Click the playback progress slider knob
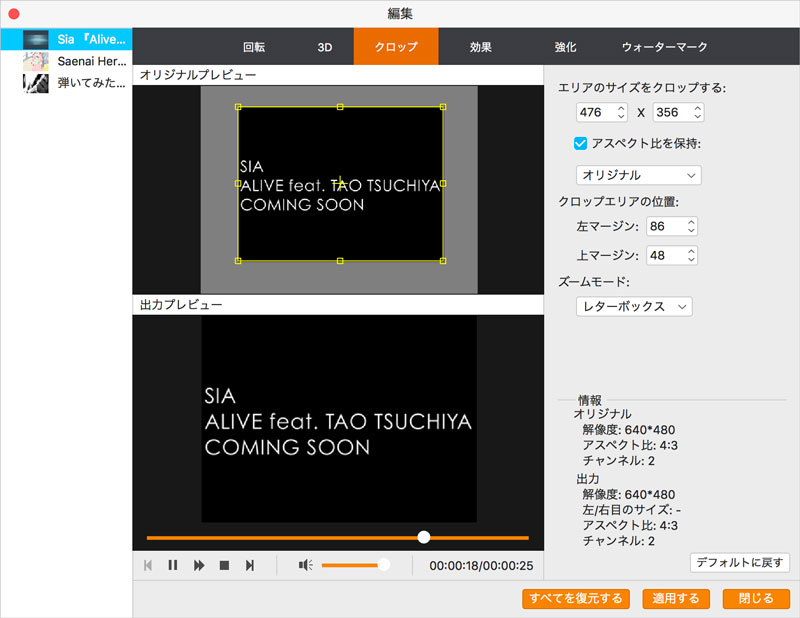 423,537
